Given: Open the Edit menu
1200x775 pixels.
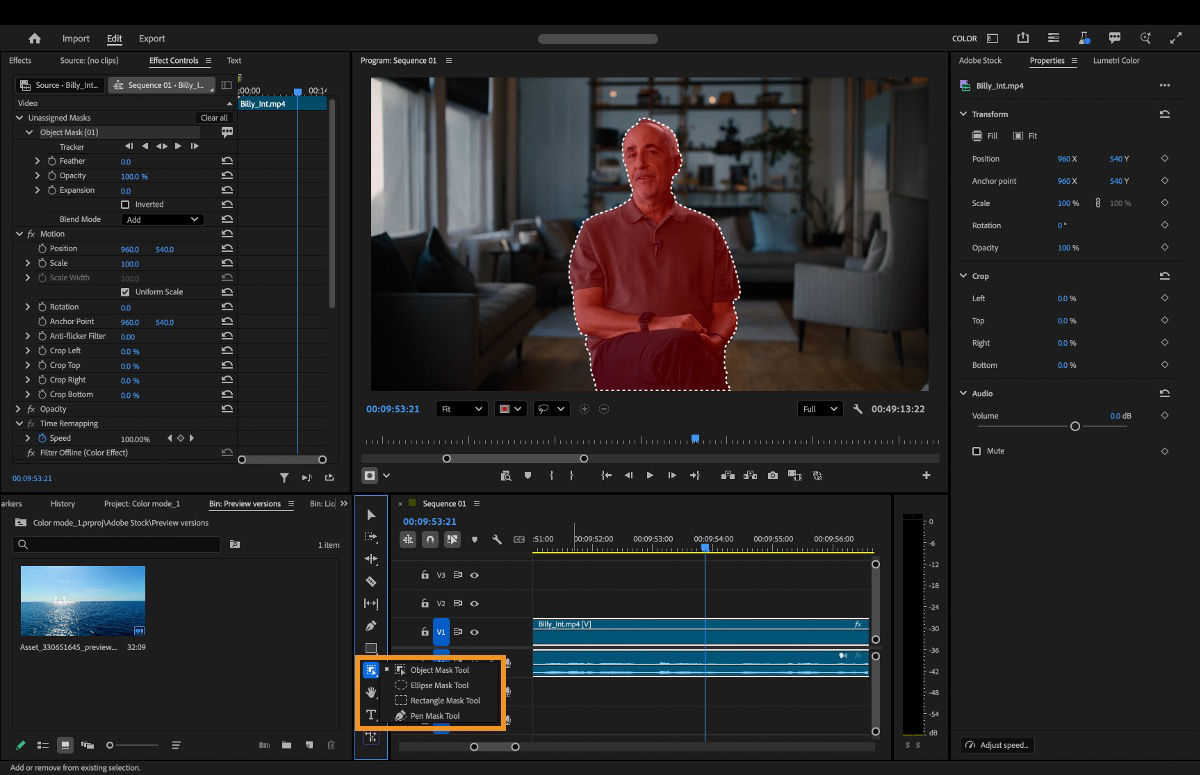Looking at the screenshot, I should point(114,38).
